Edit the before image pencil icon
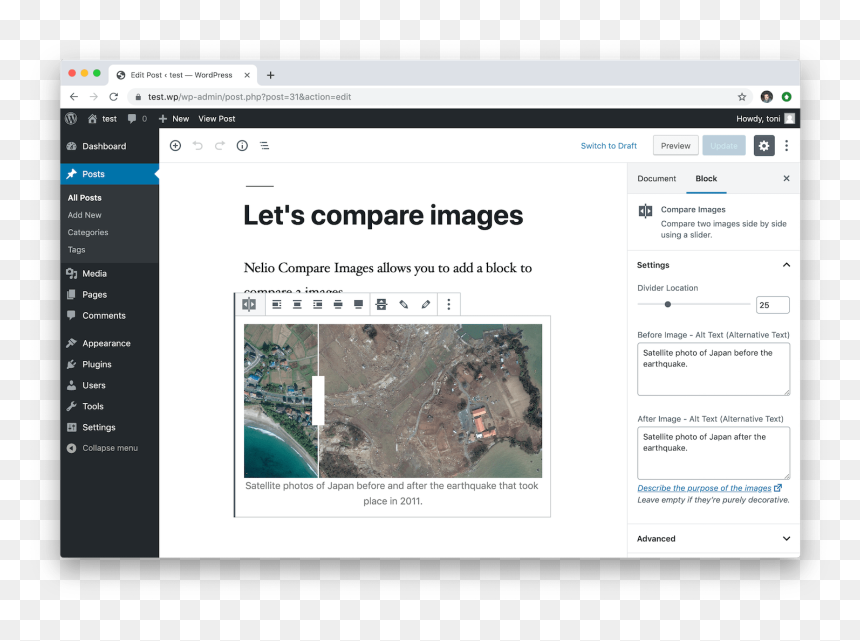 tap(404, 304)
